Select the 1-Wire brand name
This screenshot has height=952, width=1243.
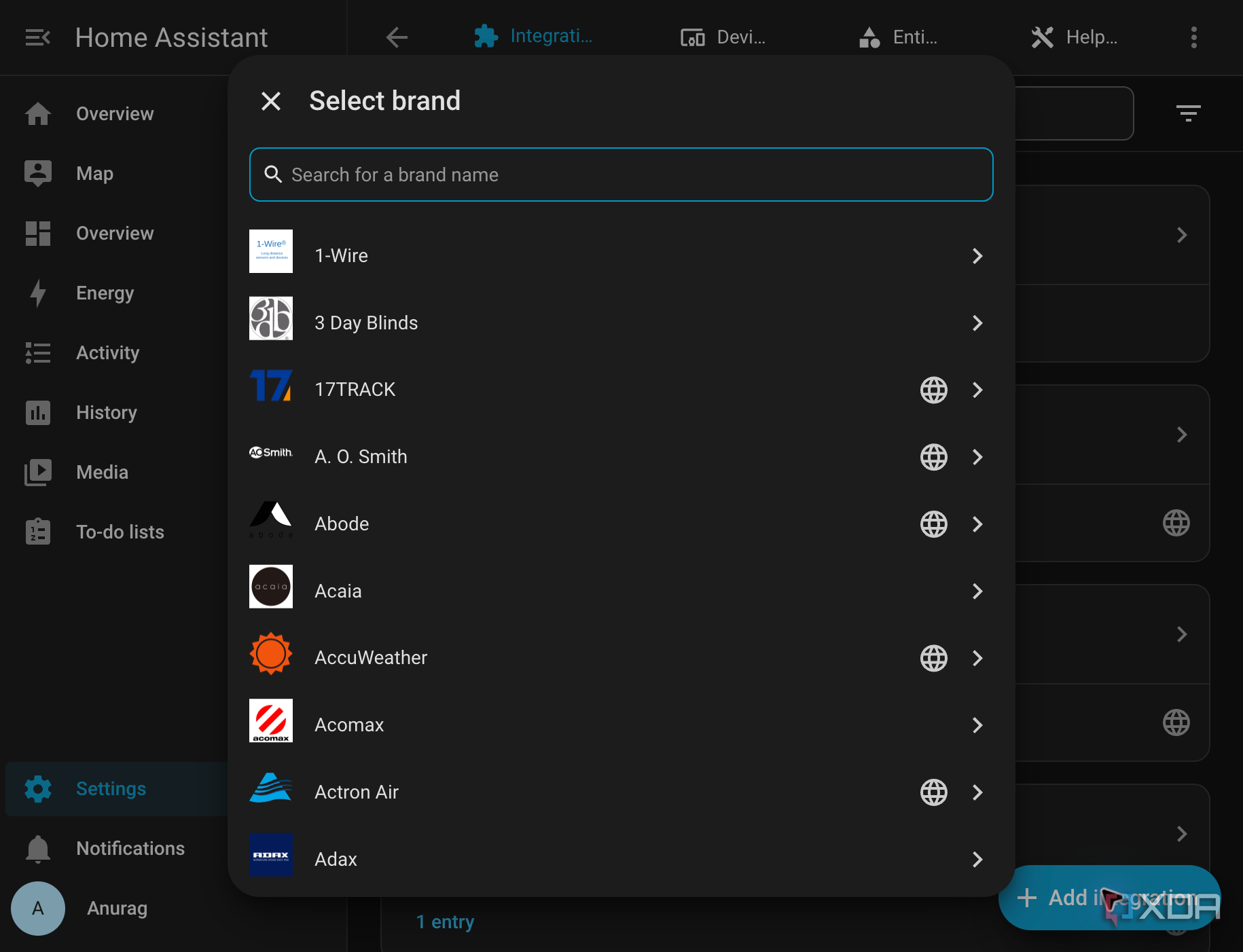[342, 256]
